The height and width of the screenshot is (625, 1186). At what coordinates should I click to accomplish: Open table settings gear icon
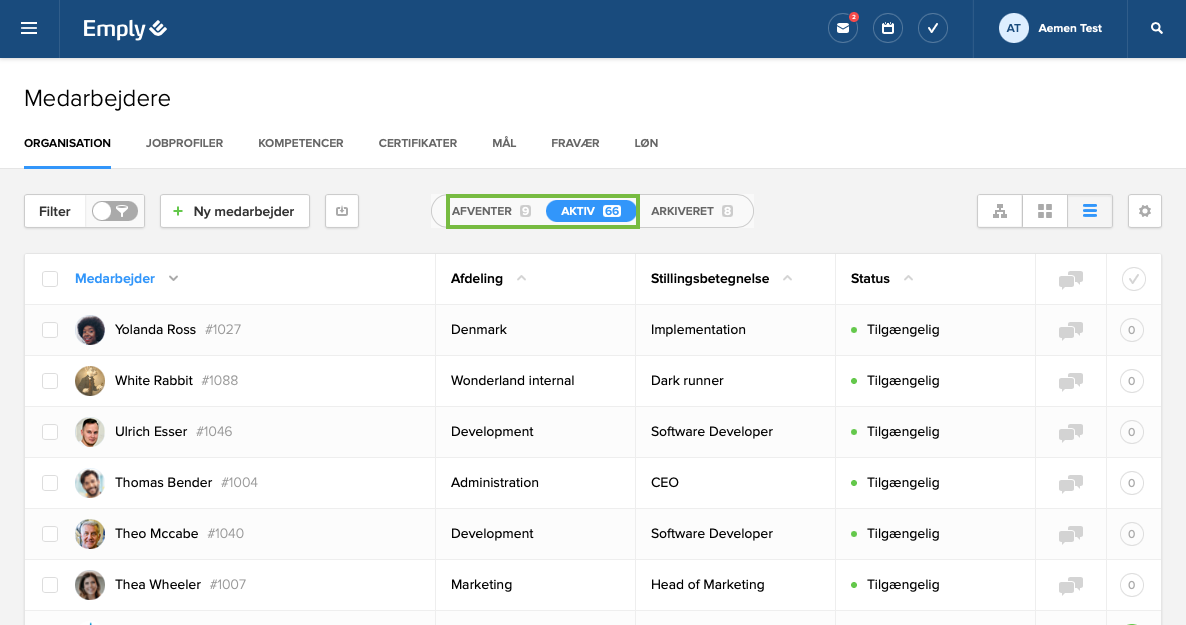(1145, 211)
